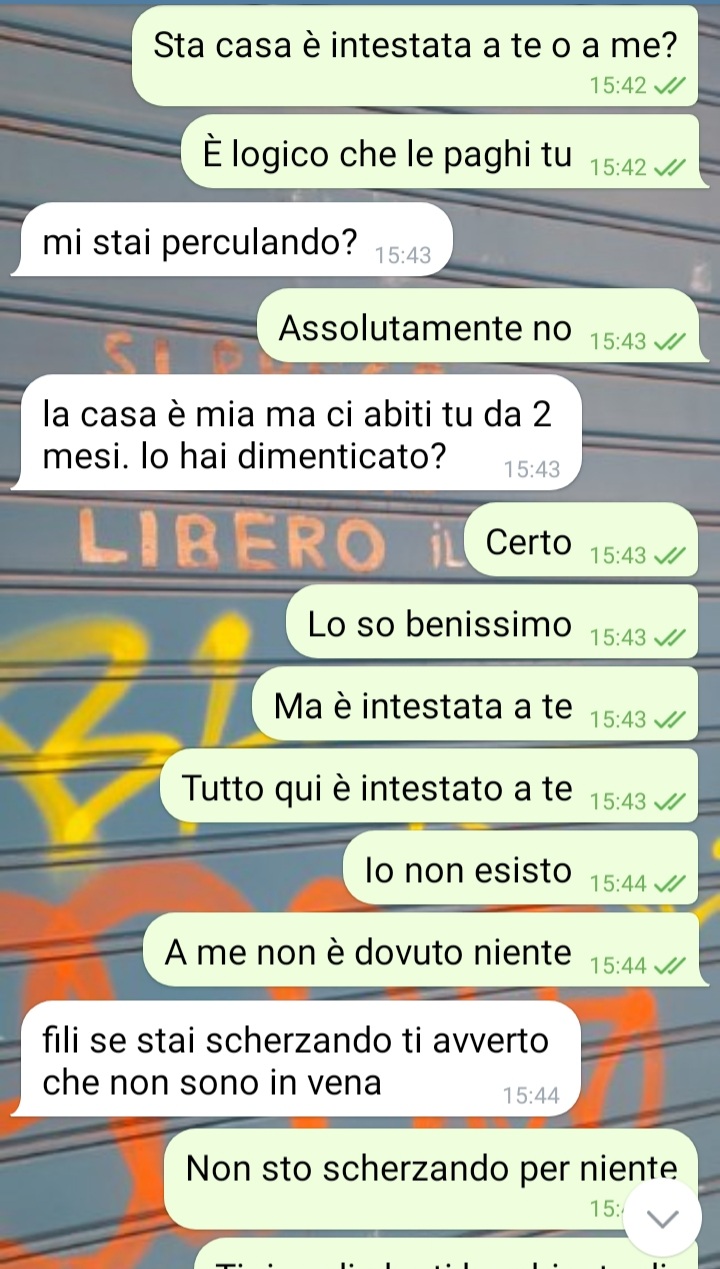The image size is (720, 1269).
Task: Tap the 'Certo' reply bubble
Action: coord(583,540)
